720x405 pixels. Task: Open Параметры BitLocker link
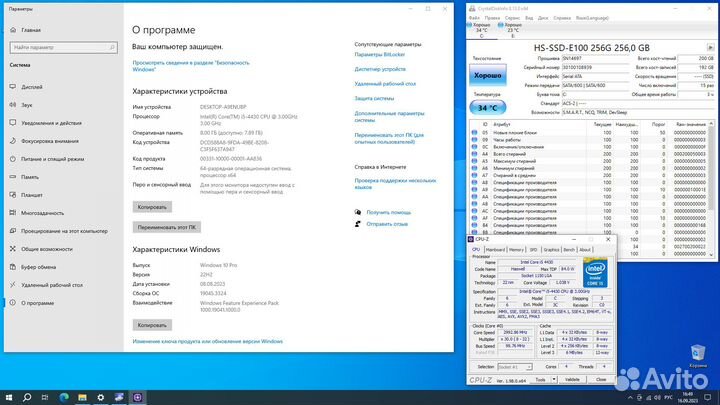(x=380, y=55)
